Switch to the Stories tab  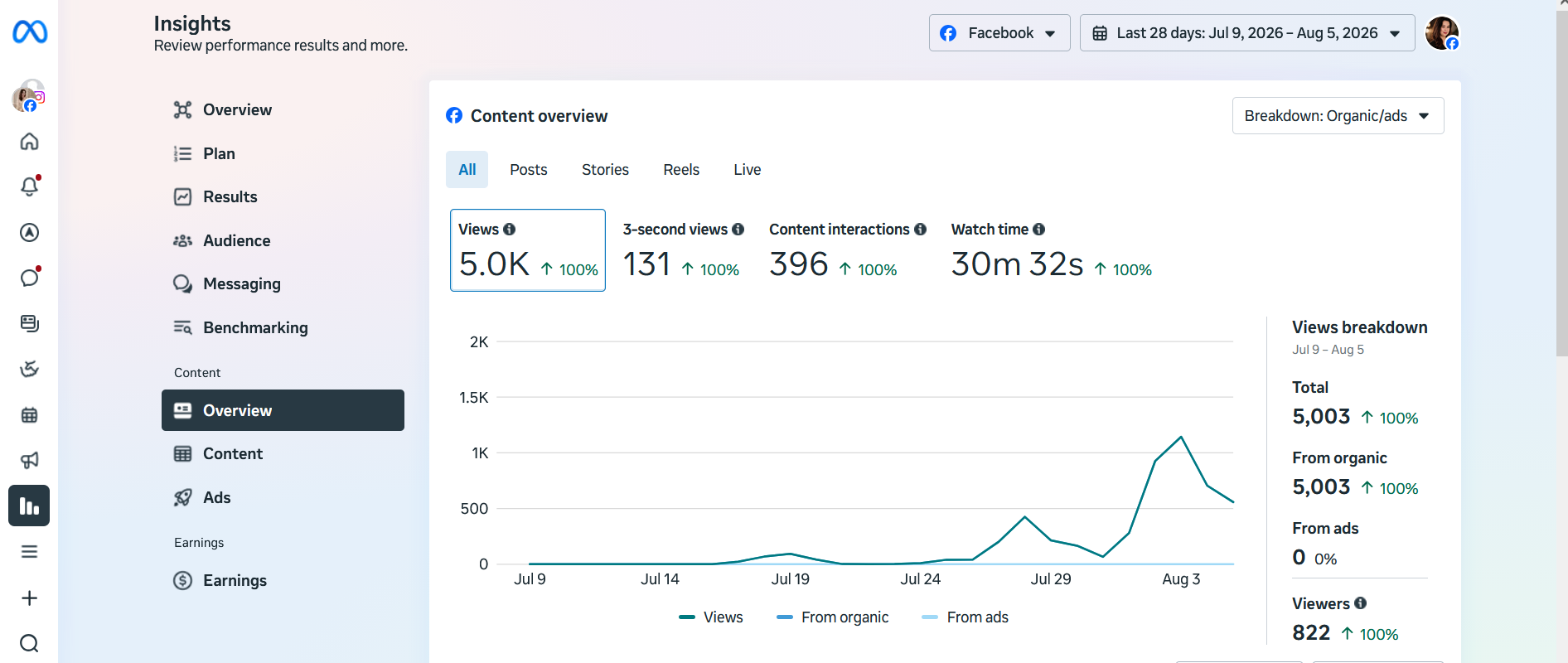point(605,170)
